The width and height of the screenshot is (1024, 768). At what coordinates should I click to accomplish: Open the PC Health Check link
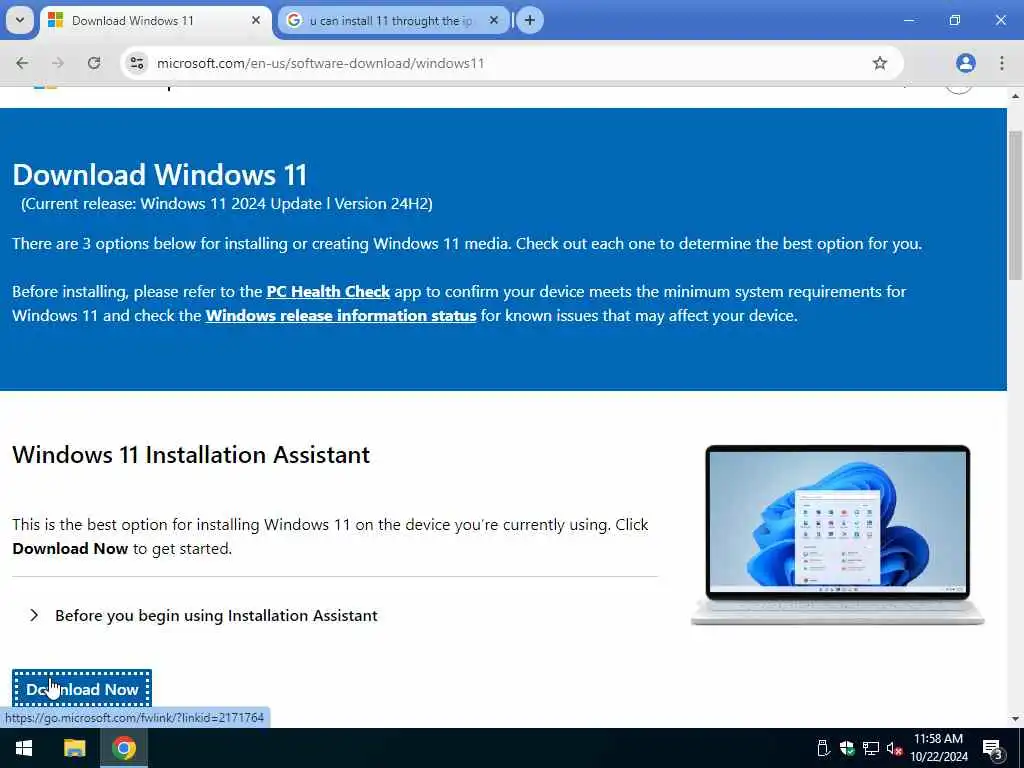328,292
